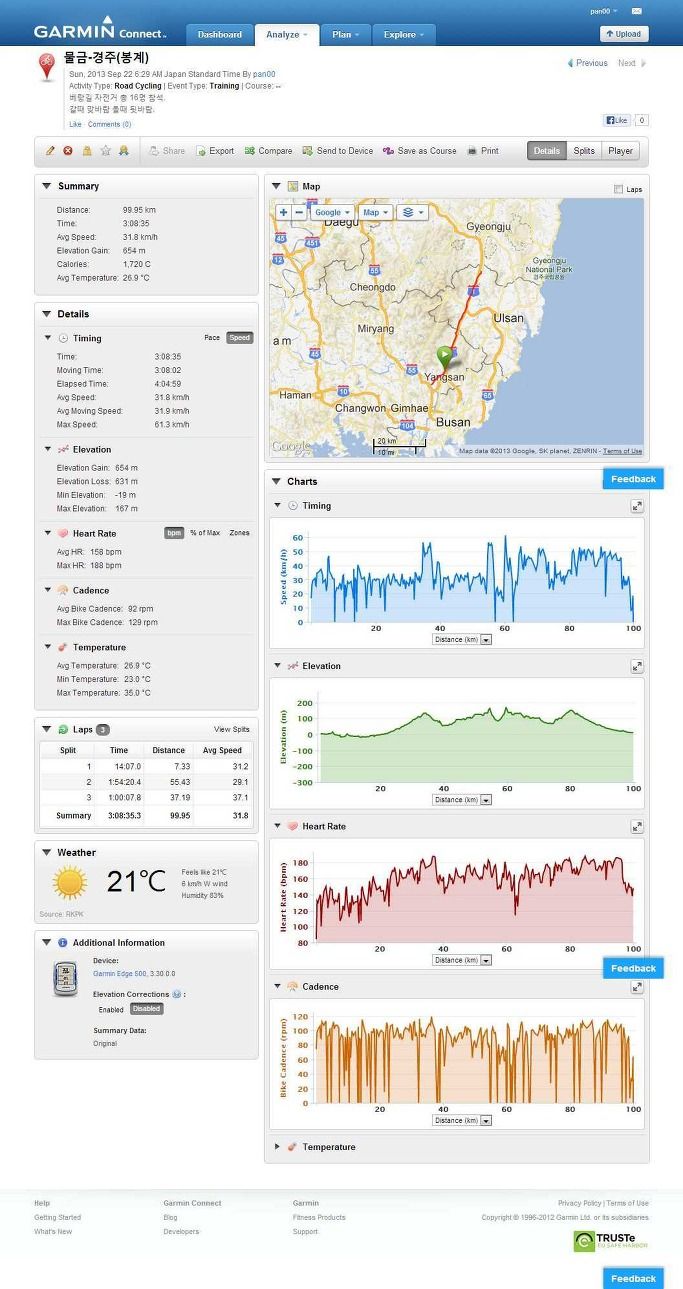Enable the Laps checkbox on the map
Screen dimensions: 683x1289
(x=618, y=189)
